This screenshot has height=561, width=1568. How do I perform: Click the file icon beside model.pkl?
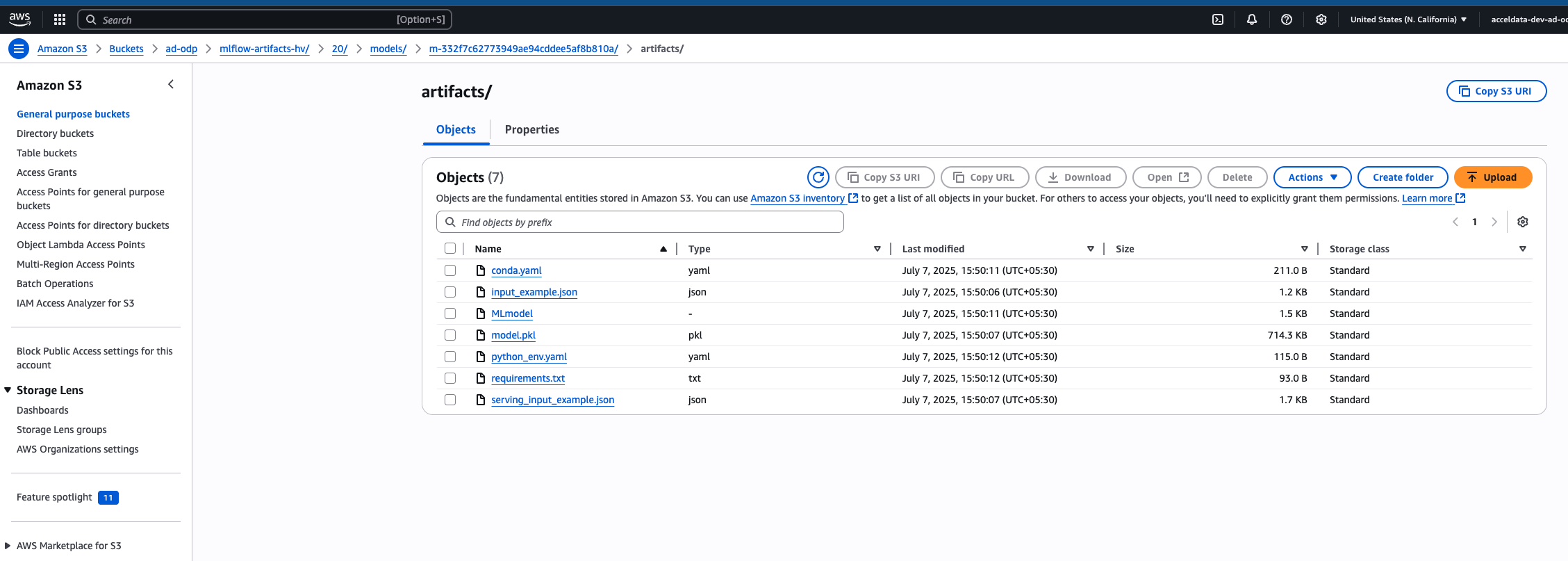point(480,335)
